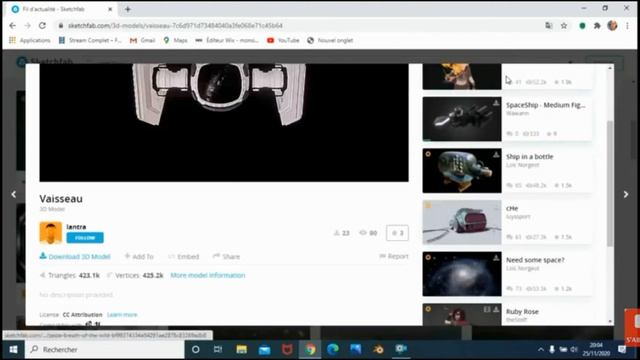
Task: Click the popup's vertical scrollbar
Action: [610, 184]
